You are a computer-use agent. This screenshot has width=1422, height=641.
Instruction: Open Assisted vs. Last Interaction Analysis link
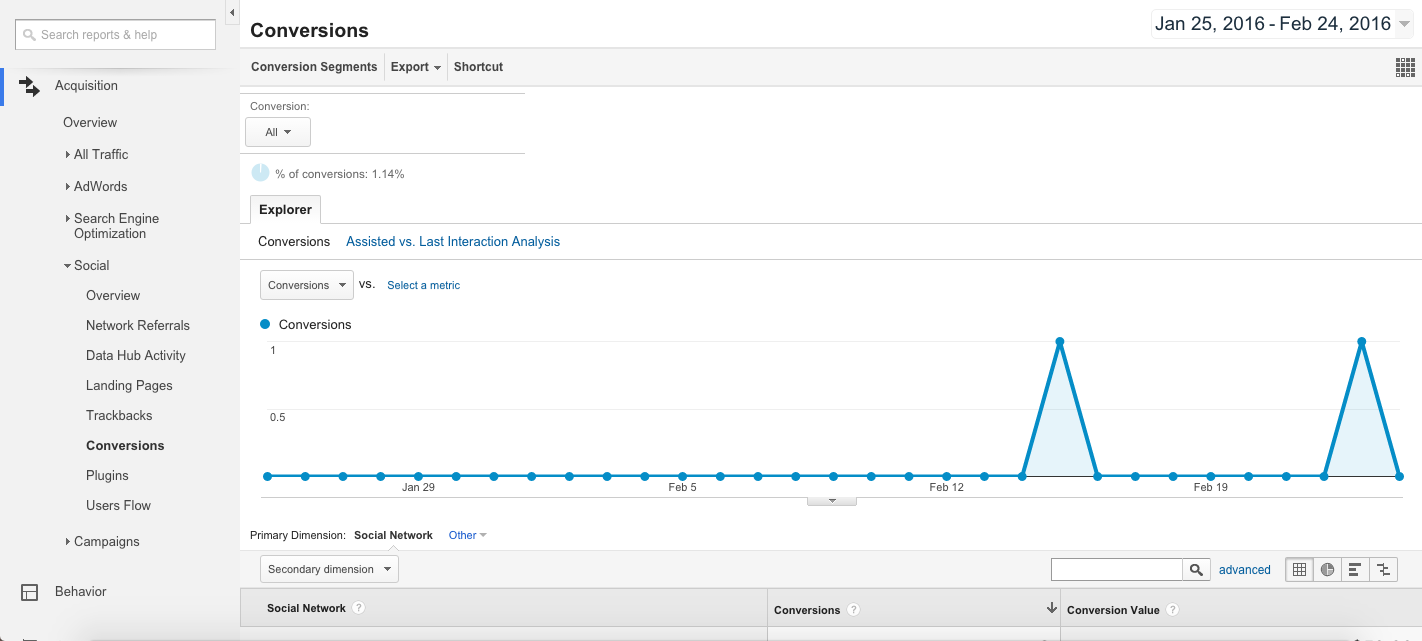tap(453, 242)
